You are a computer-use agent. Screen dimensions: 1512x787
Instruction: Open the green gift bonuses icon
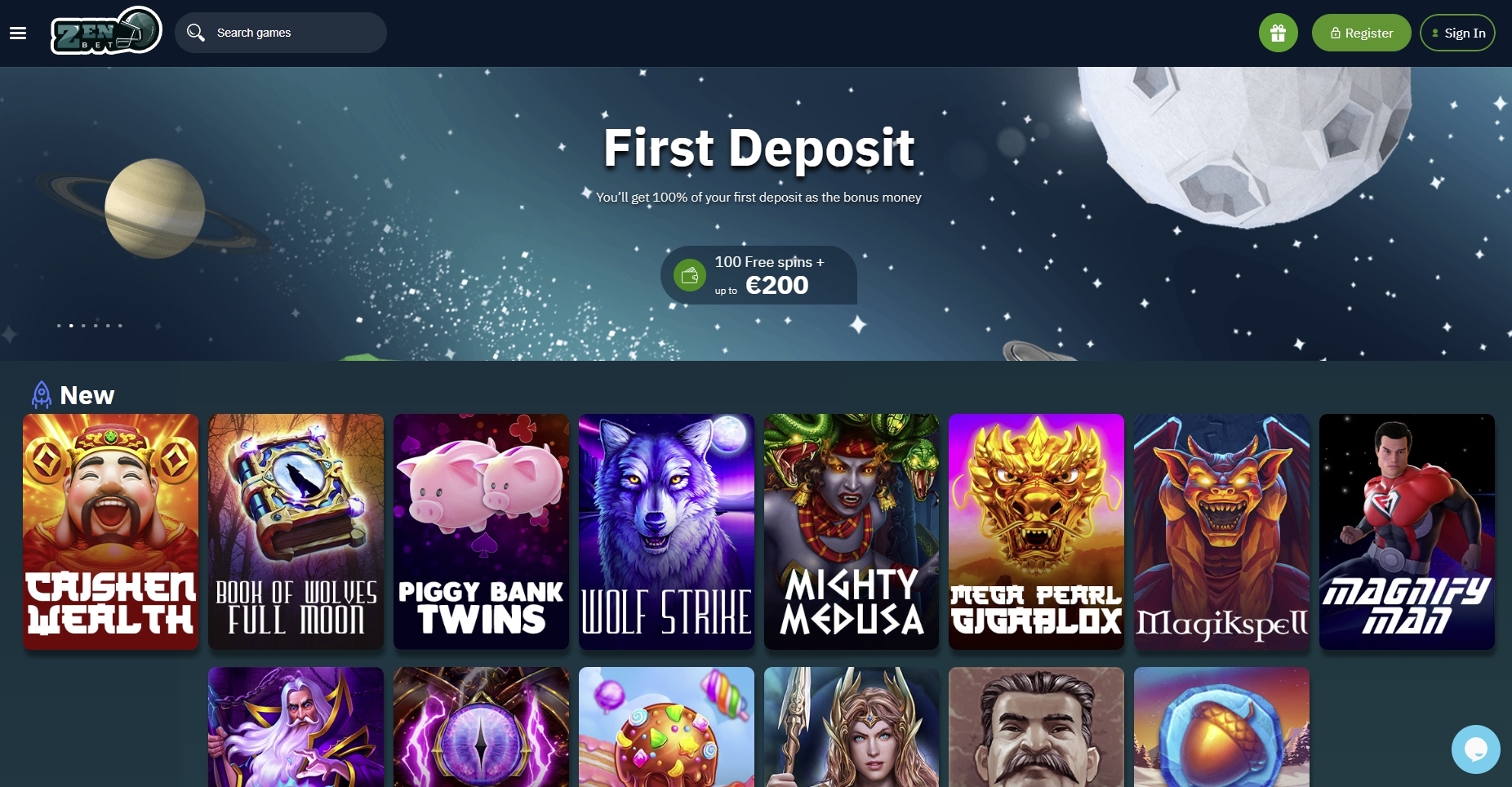[x=1278, y=33]
